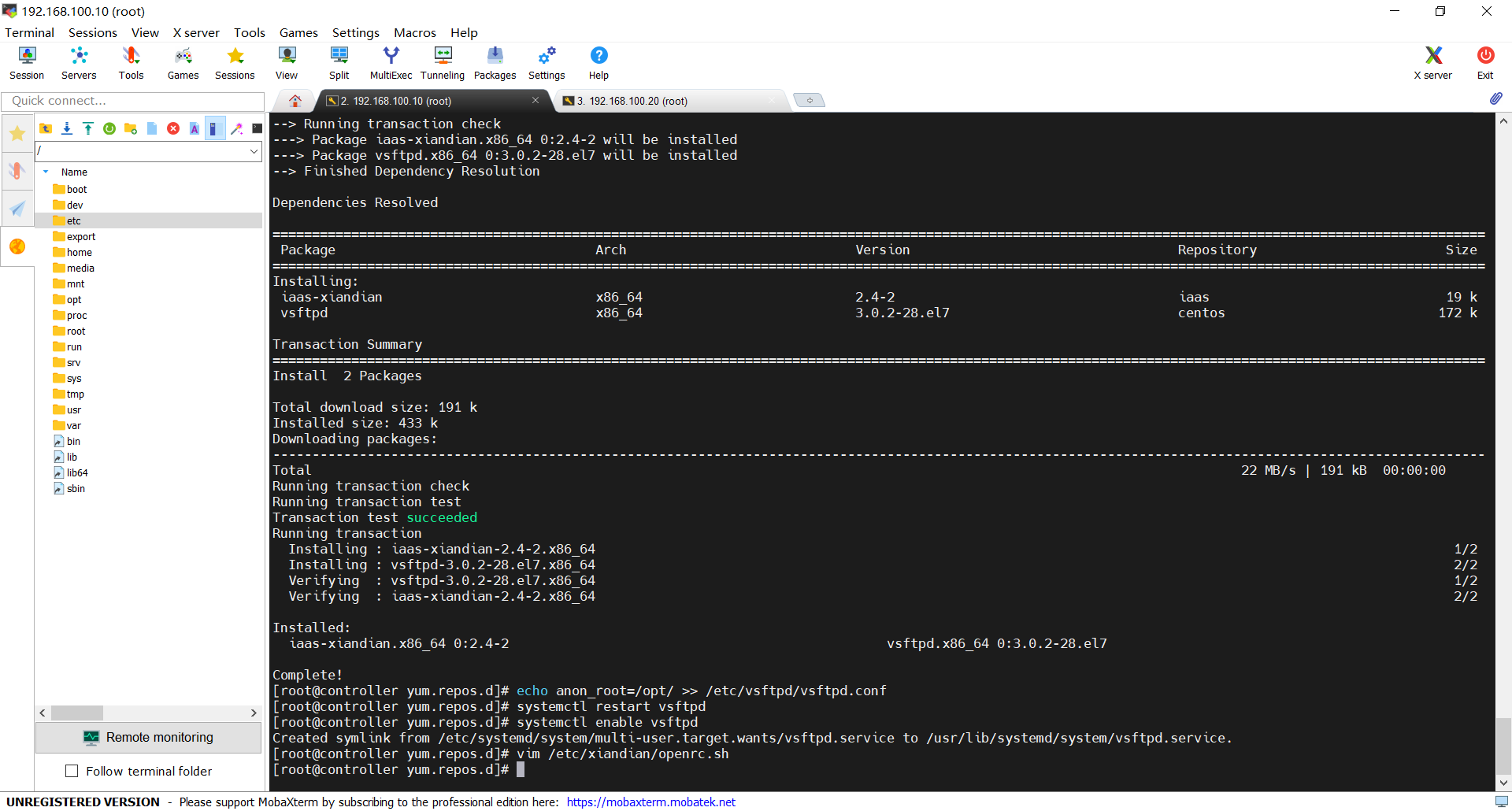This screenshot has height=811, width=1512.
Task: Open the Sftp globe sidebar tab
Action: [17, 246]
